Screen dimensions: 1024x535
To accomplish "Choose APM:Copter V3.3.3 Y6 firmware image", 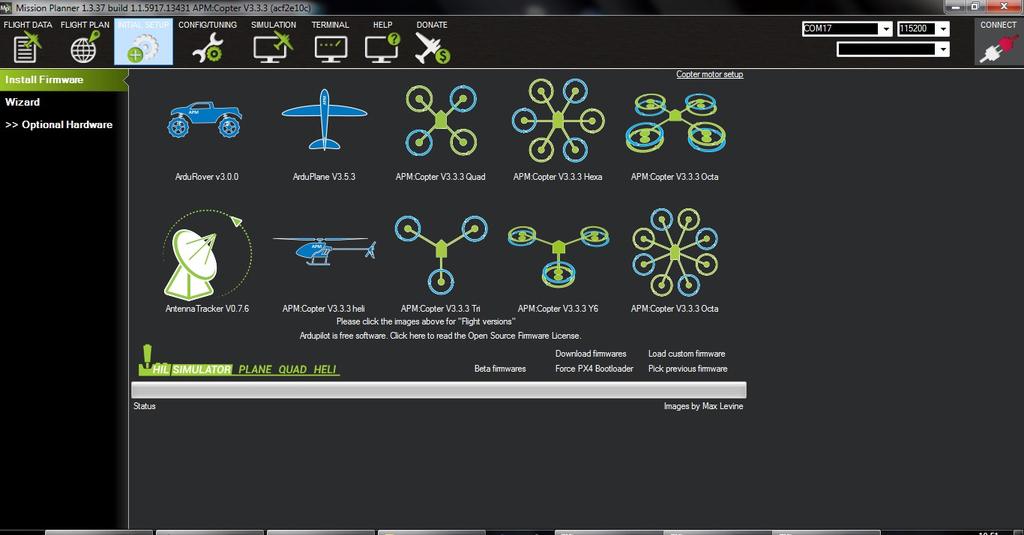I will 558,255.
